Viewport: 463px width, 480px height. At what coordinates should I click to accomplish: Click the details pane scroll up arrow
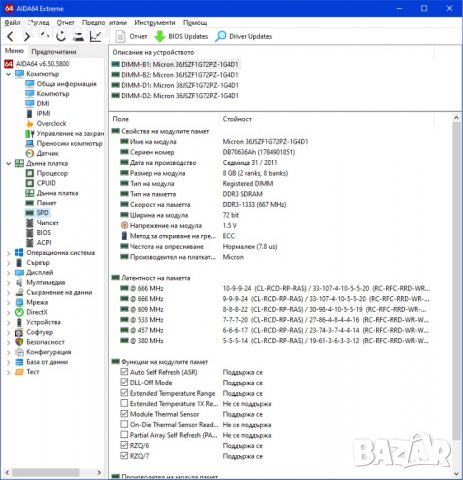pos(456,118)
